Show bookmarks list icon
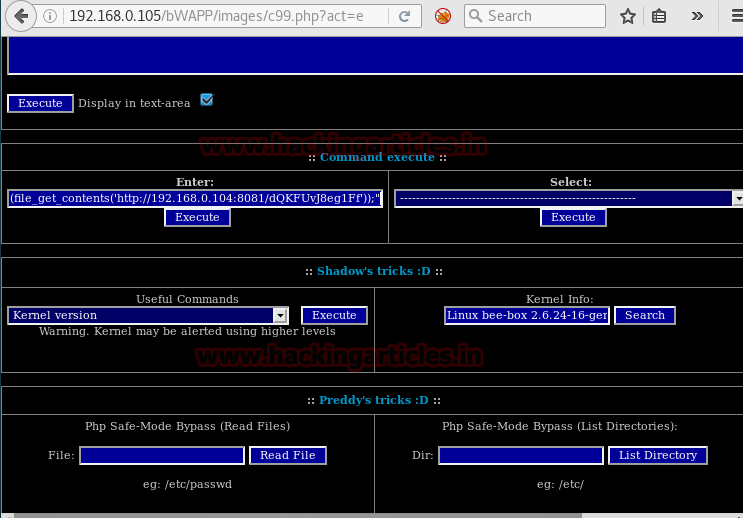 click(x=659, y=16)
